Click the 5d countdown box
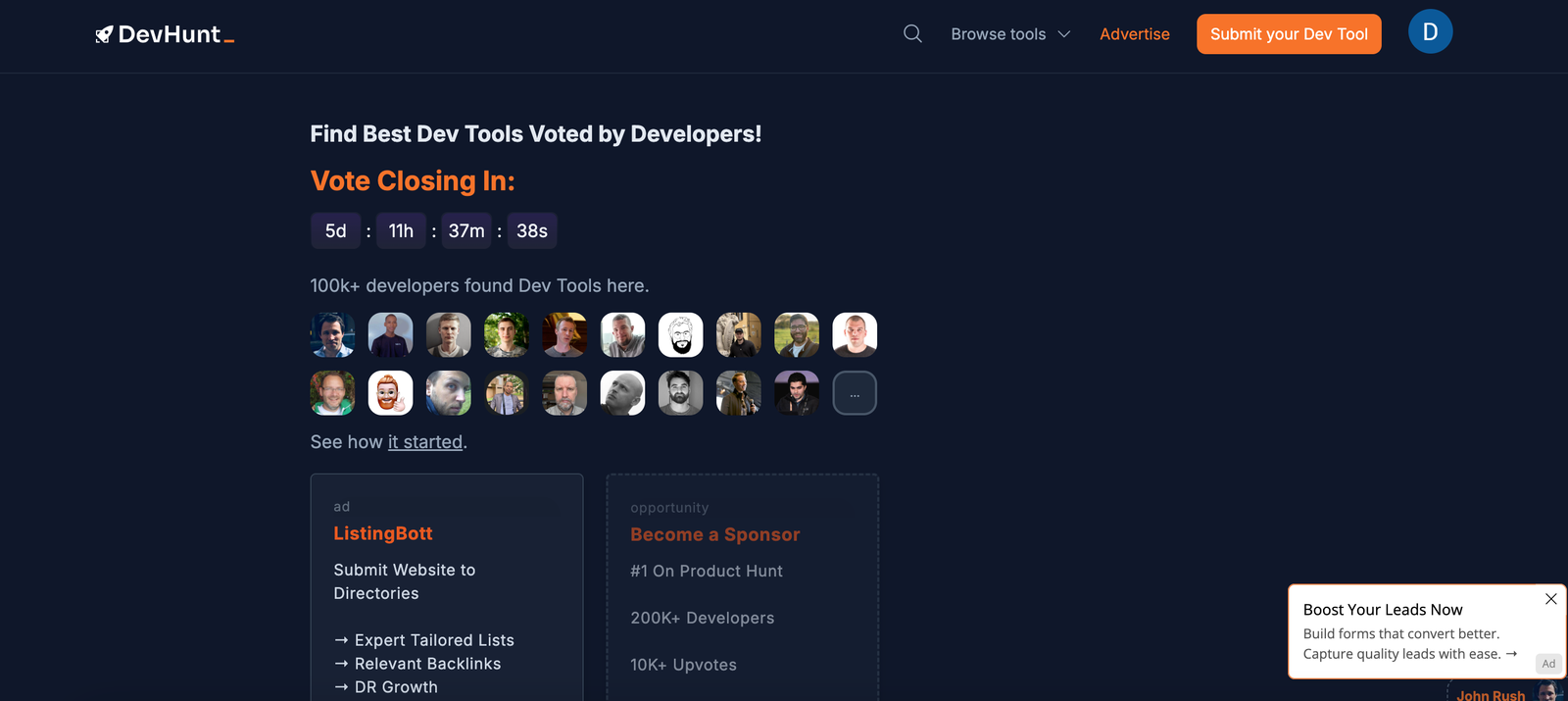 click(x=336, y=231)
